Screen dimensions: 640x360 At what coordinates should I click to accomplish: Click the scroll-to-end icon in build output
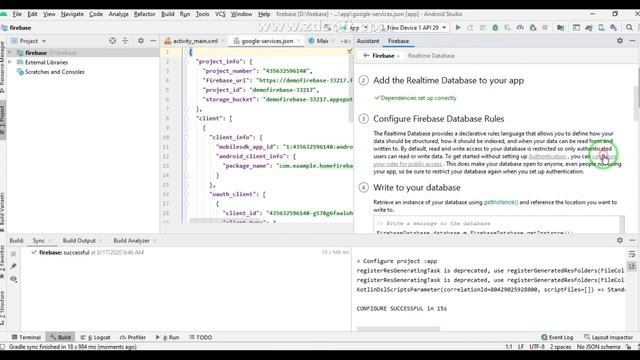[632, 266]
